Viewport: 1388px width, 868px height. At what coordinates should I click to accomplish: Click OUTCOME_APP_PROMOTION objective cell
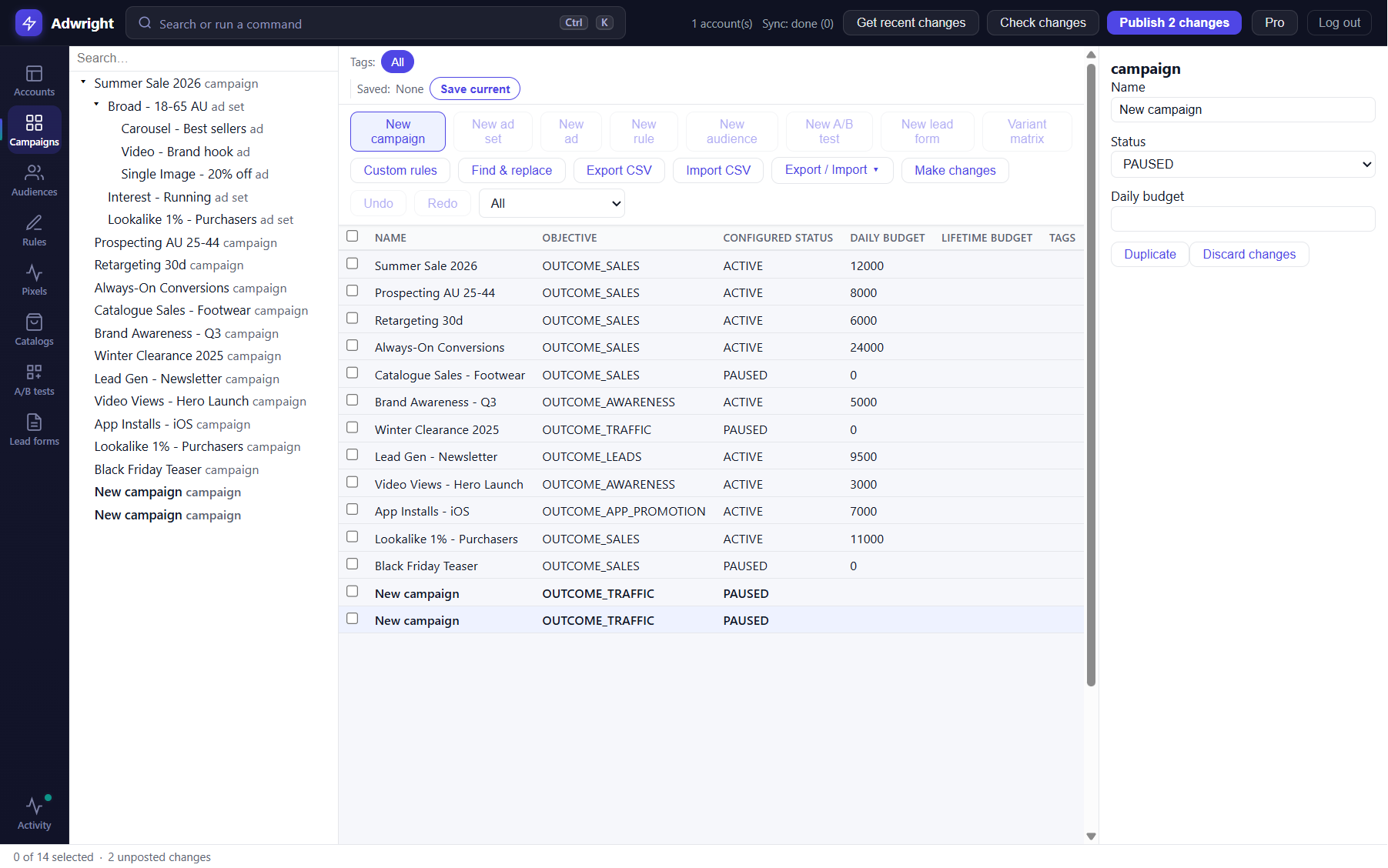click(624, 512)
